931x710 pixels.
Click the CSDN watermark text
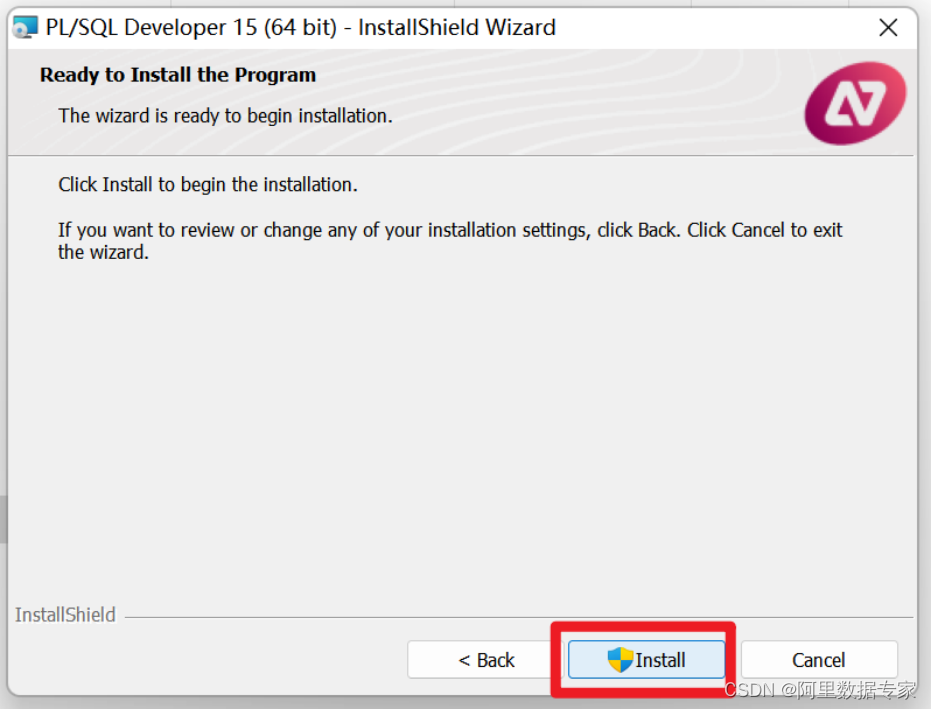click(x=820, y=690)
